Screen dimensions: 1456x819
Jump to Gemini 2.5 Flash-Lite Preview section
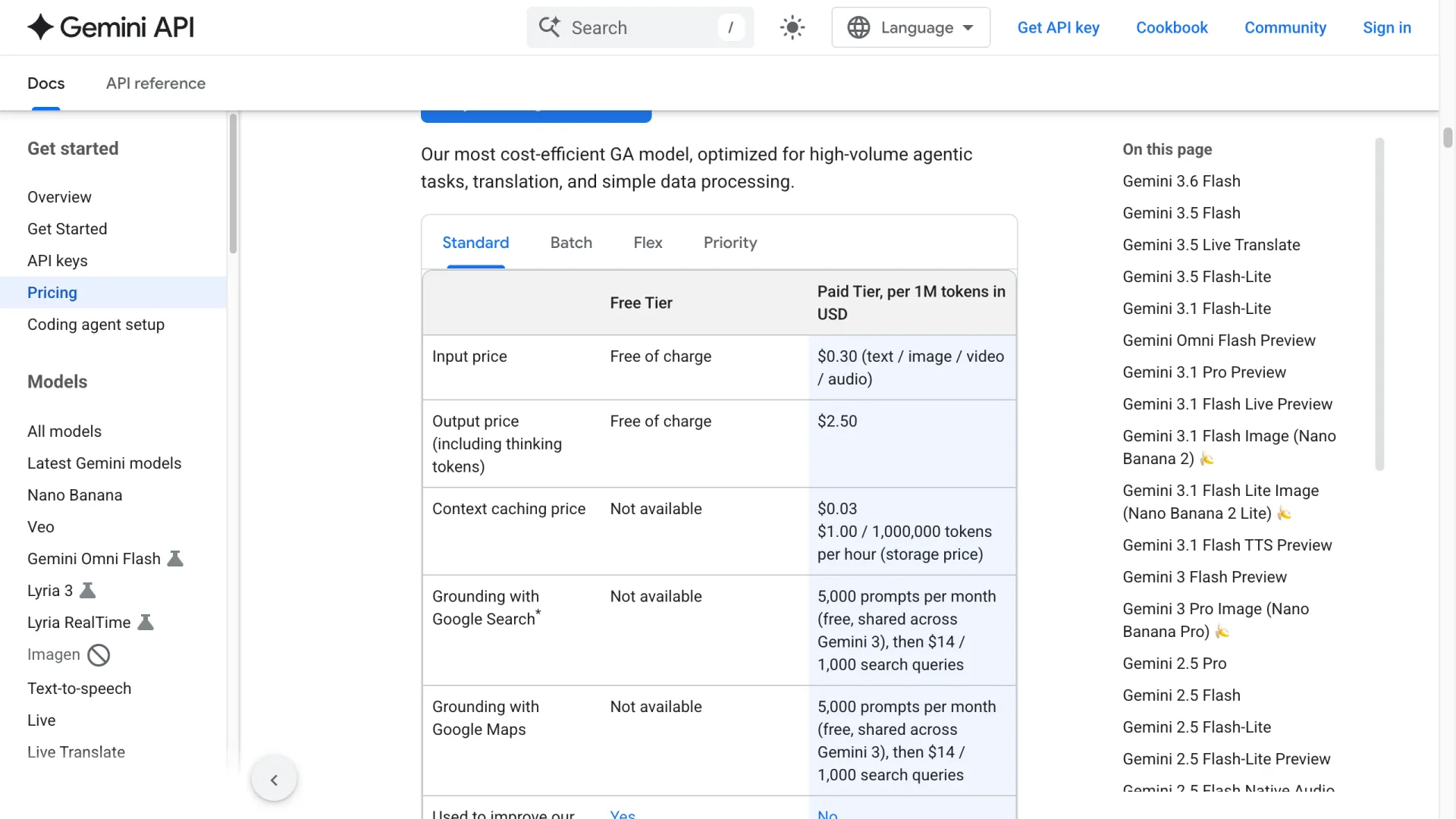click(1226, 759)
